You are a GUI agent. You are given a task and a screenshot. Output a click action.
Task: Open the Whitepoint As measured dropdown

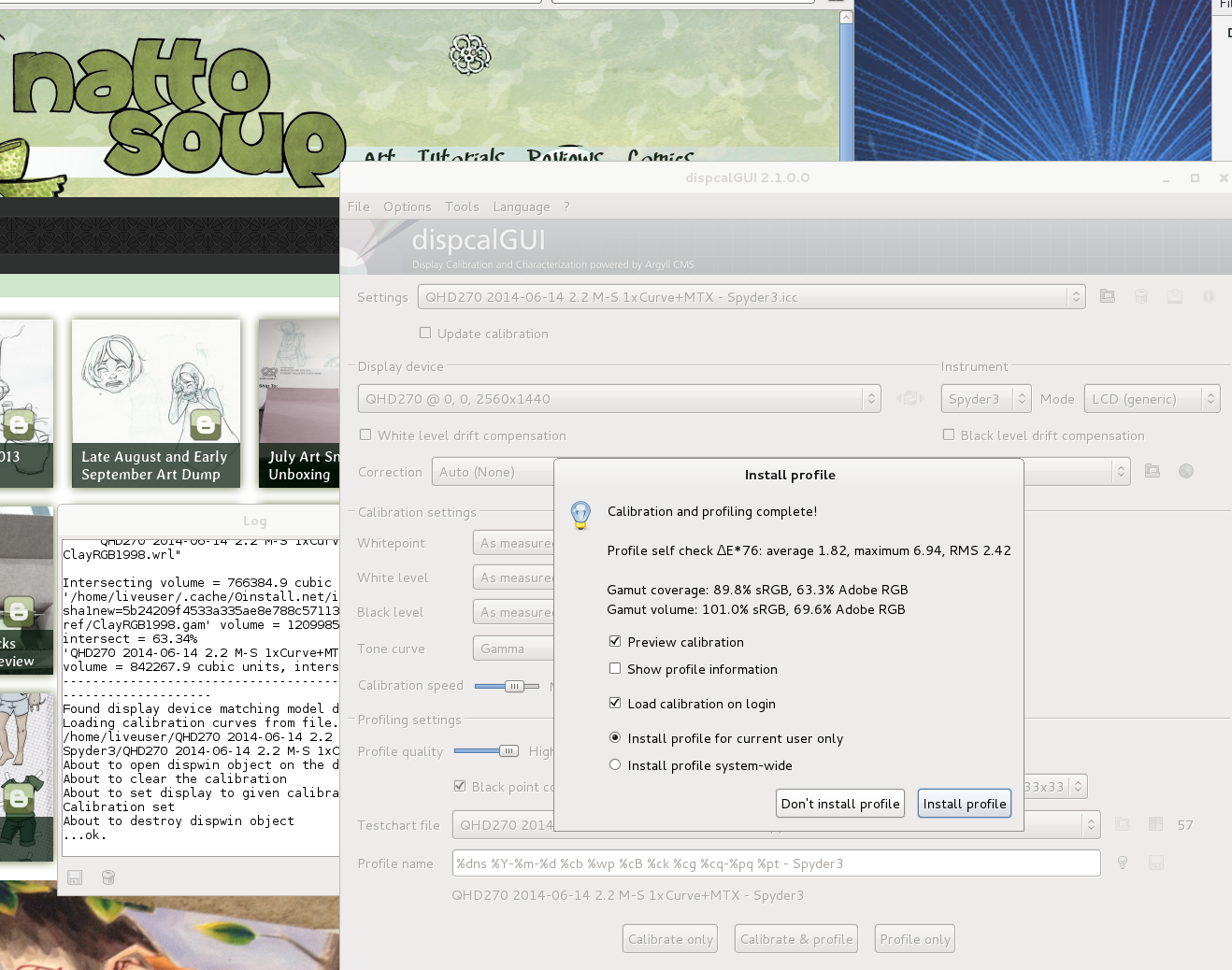tap(514, 543)
